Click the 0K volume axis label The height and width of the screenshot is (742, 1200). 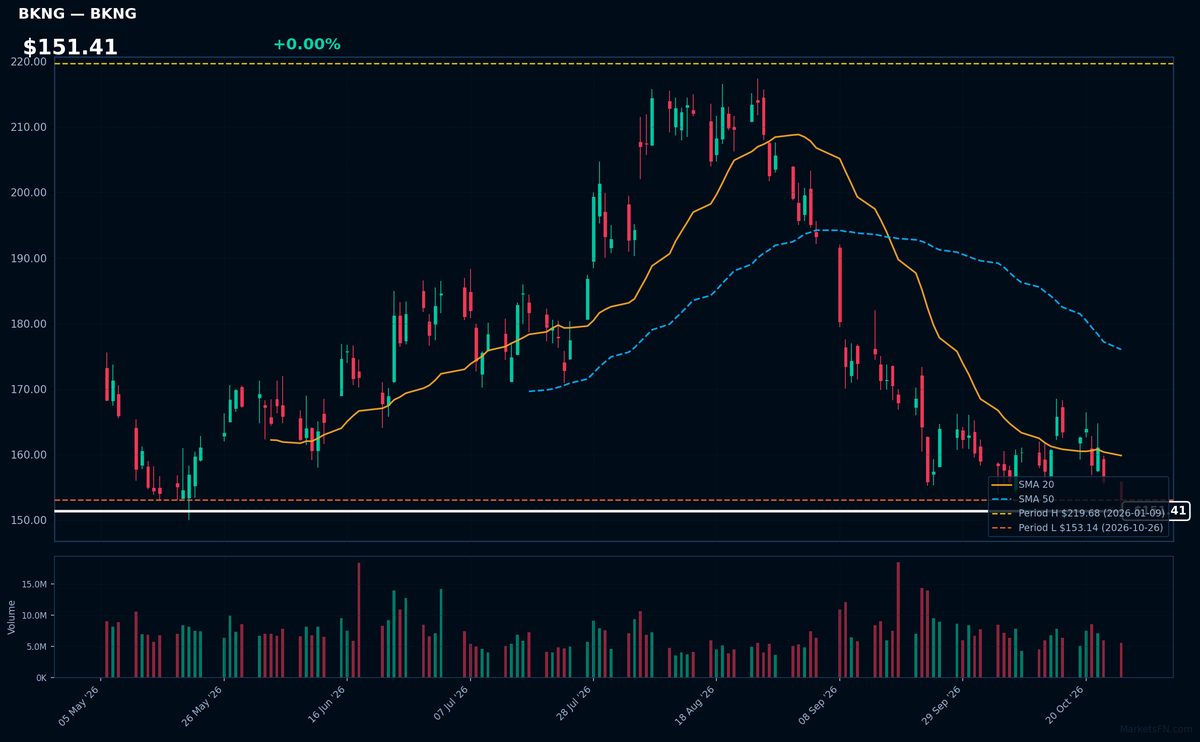click(41, 678)
